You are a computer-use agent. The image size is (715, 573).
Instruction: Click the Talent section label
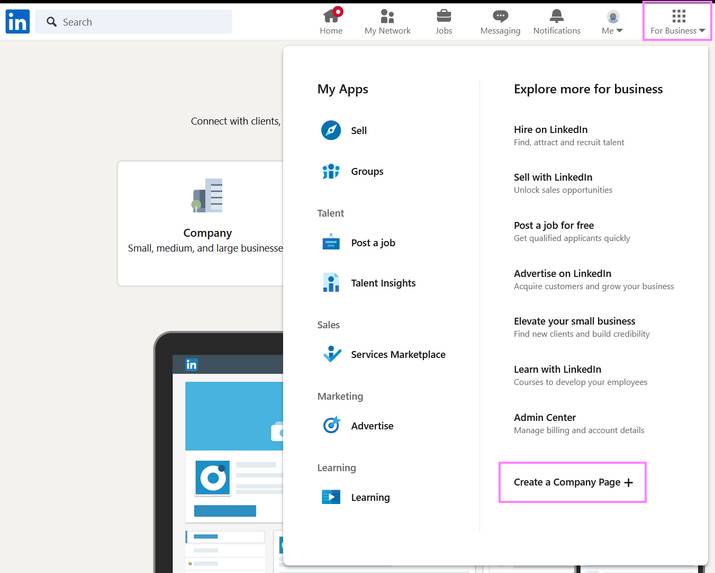(331, 213)
